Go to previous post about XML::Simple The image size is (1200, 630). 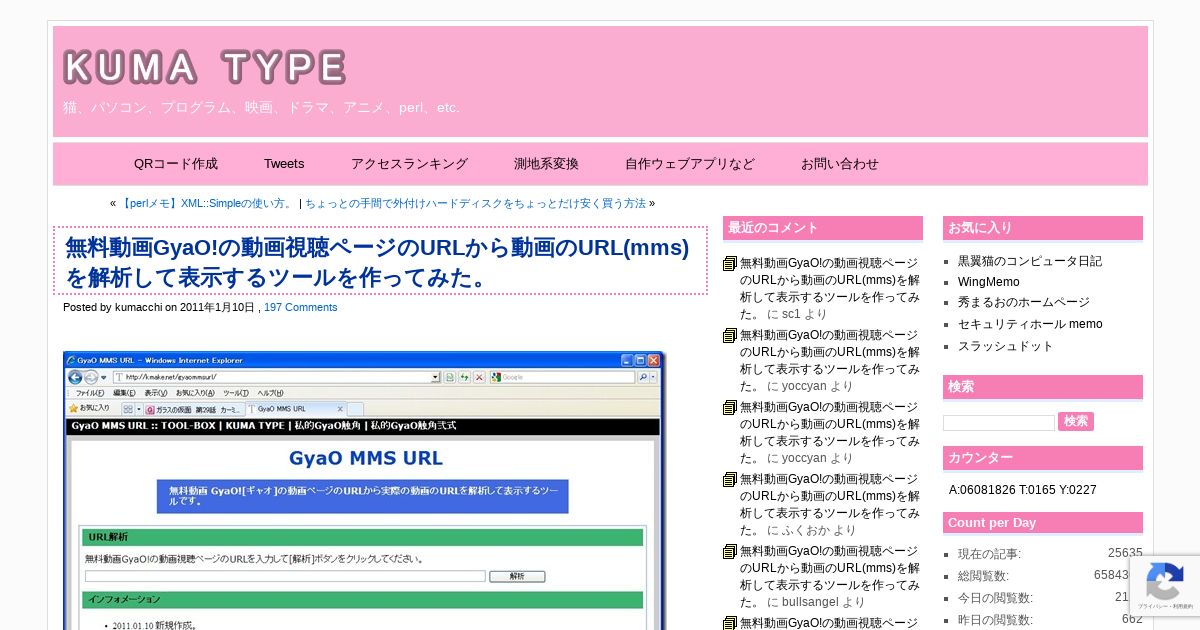[x=207, y=203]
